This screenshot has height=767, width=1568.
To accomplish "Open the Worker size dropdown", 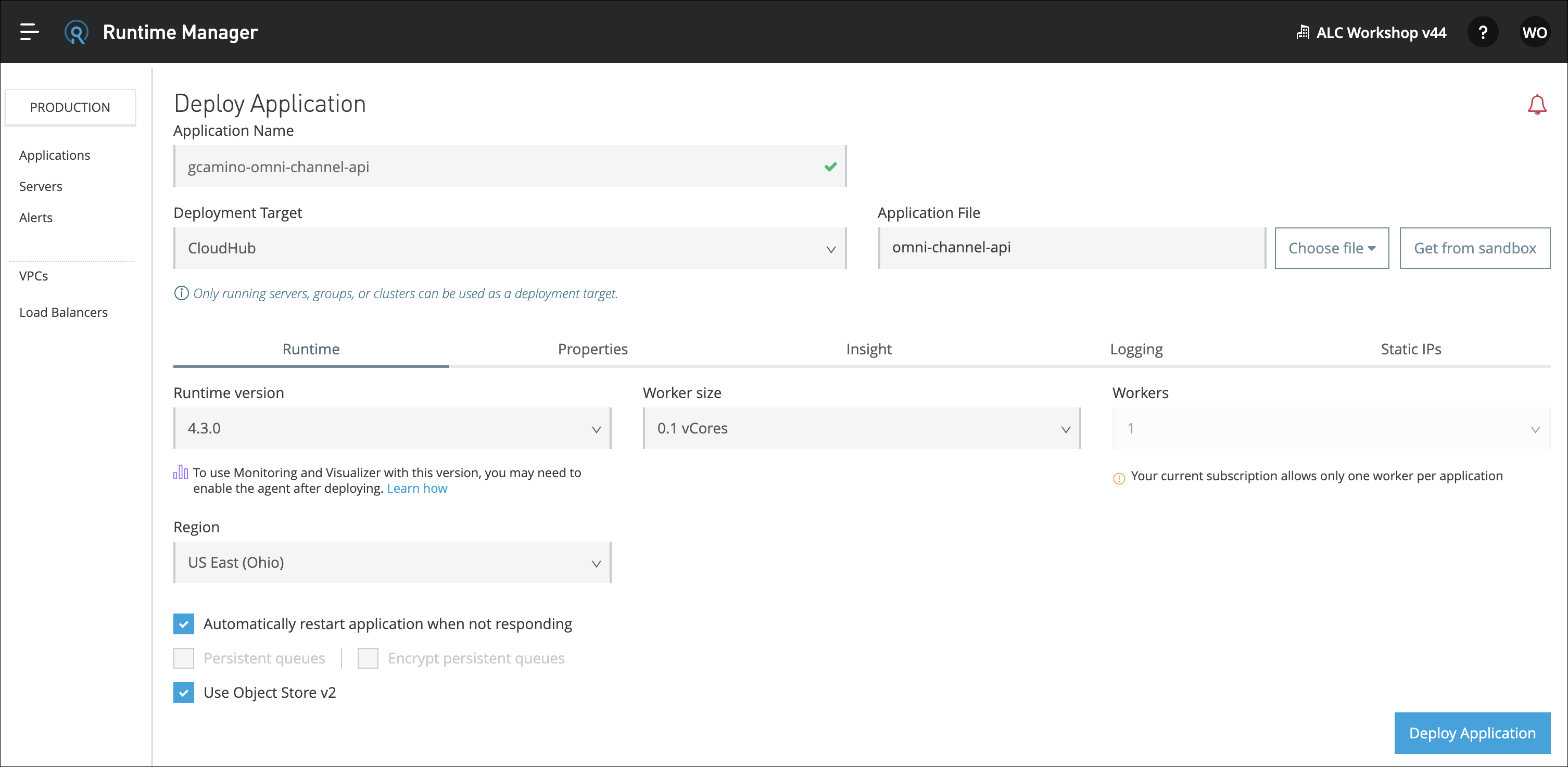I will [x=861, y=428].
